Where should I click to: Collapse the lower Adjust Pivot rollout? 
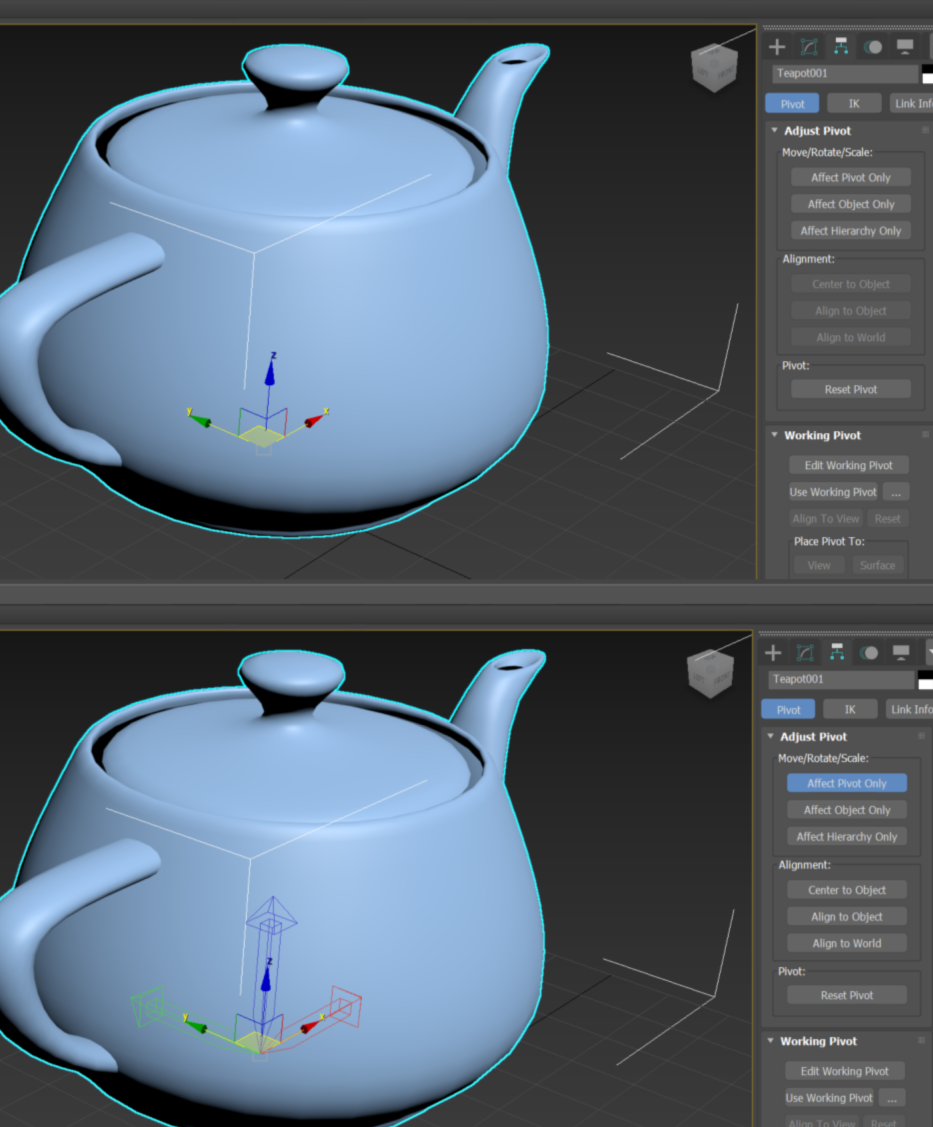[770, 736]
